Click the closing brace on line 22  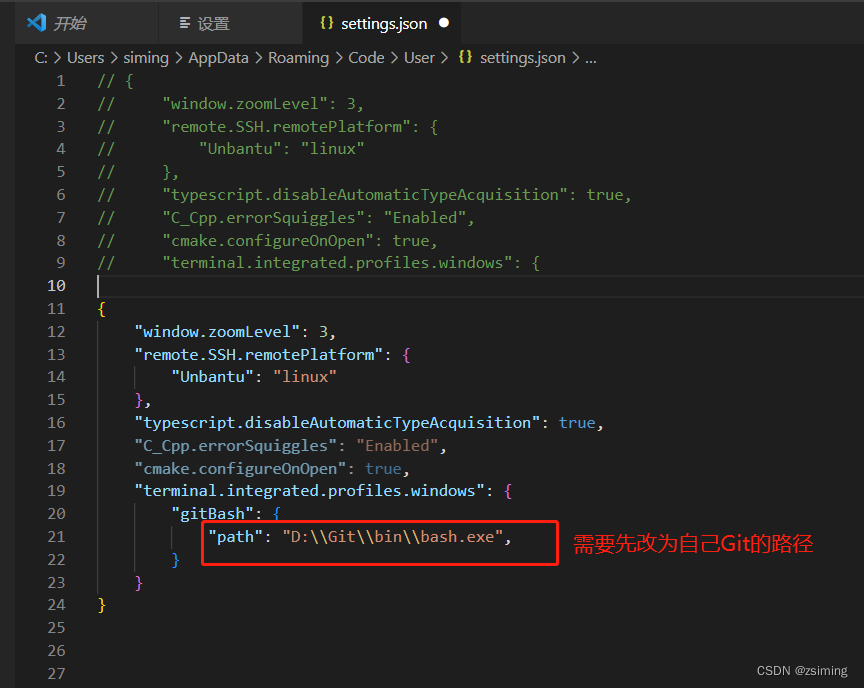click(175, 560)
